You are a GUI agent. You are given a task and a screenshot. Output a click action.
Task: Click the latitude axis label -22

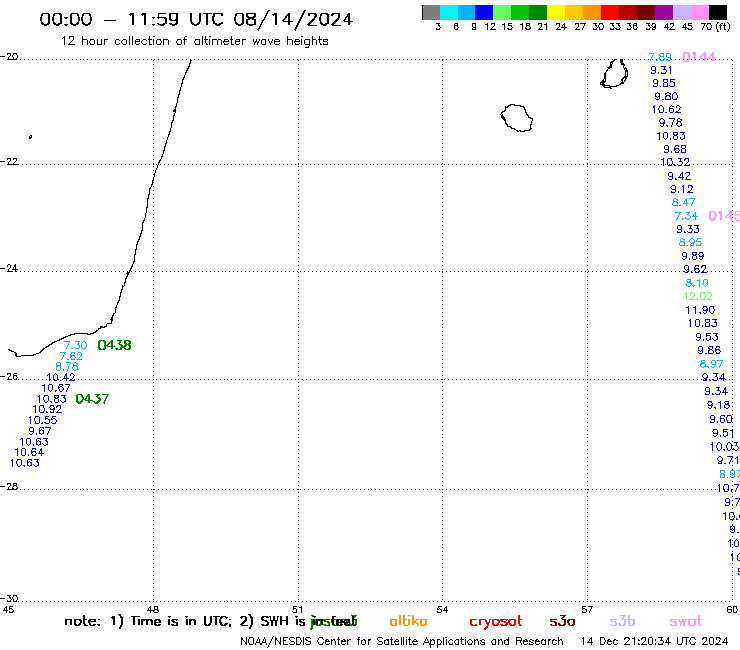pyautogui.click(x=9, y=161)
